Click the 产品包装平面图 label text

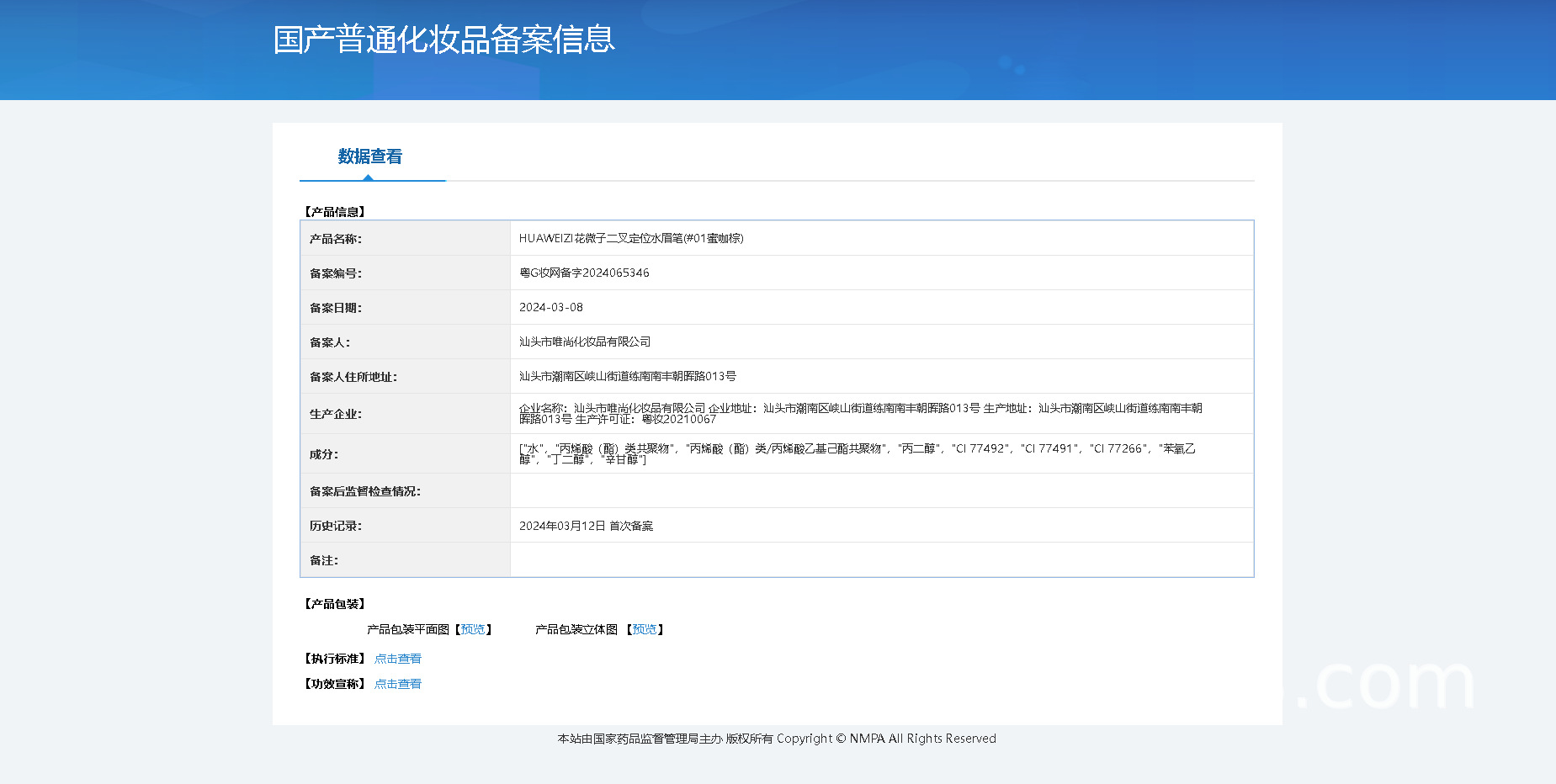click(x=408, y=629)
